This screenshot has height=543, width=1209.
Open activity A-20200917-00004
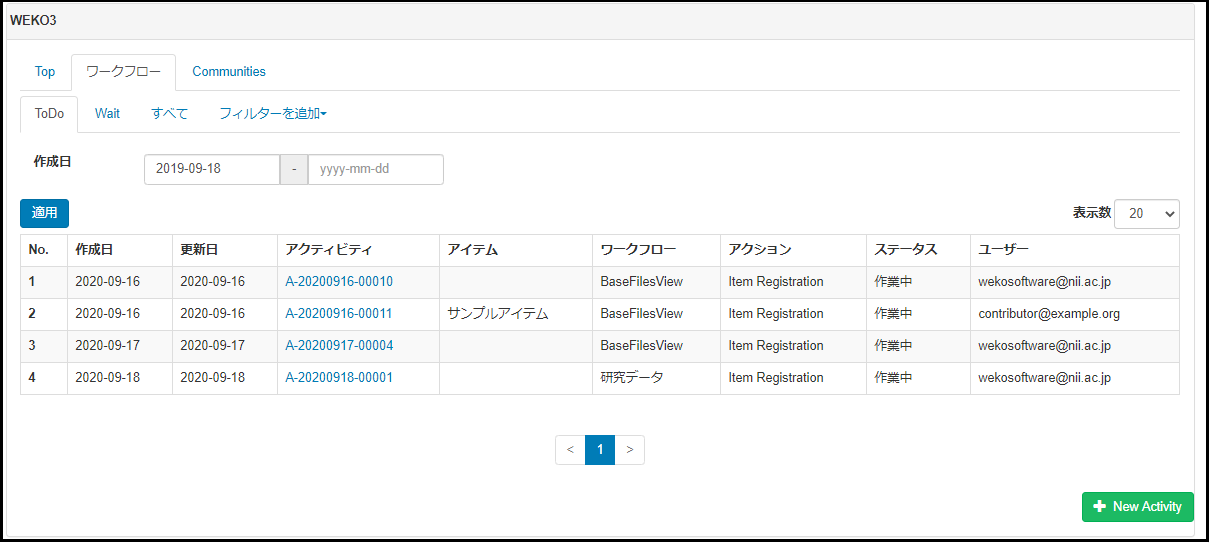coord(339,346)
